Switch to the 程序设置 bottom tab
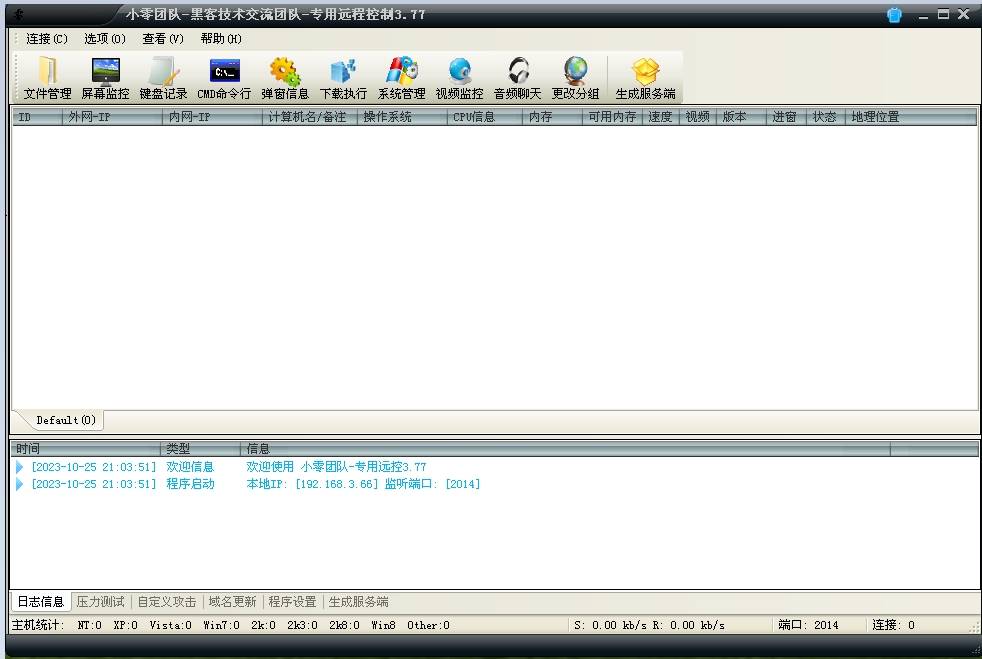Screen dimensions: 982x659 [x=292, y=602]
